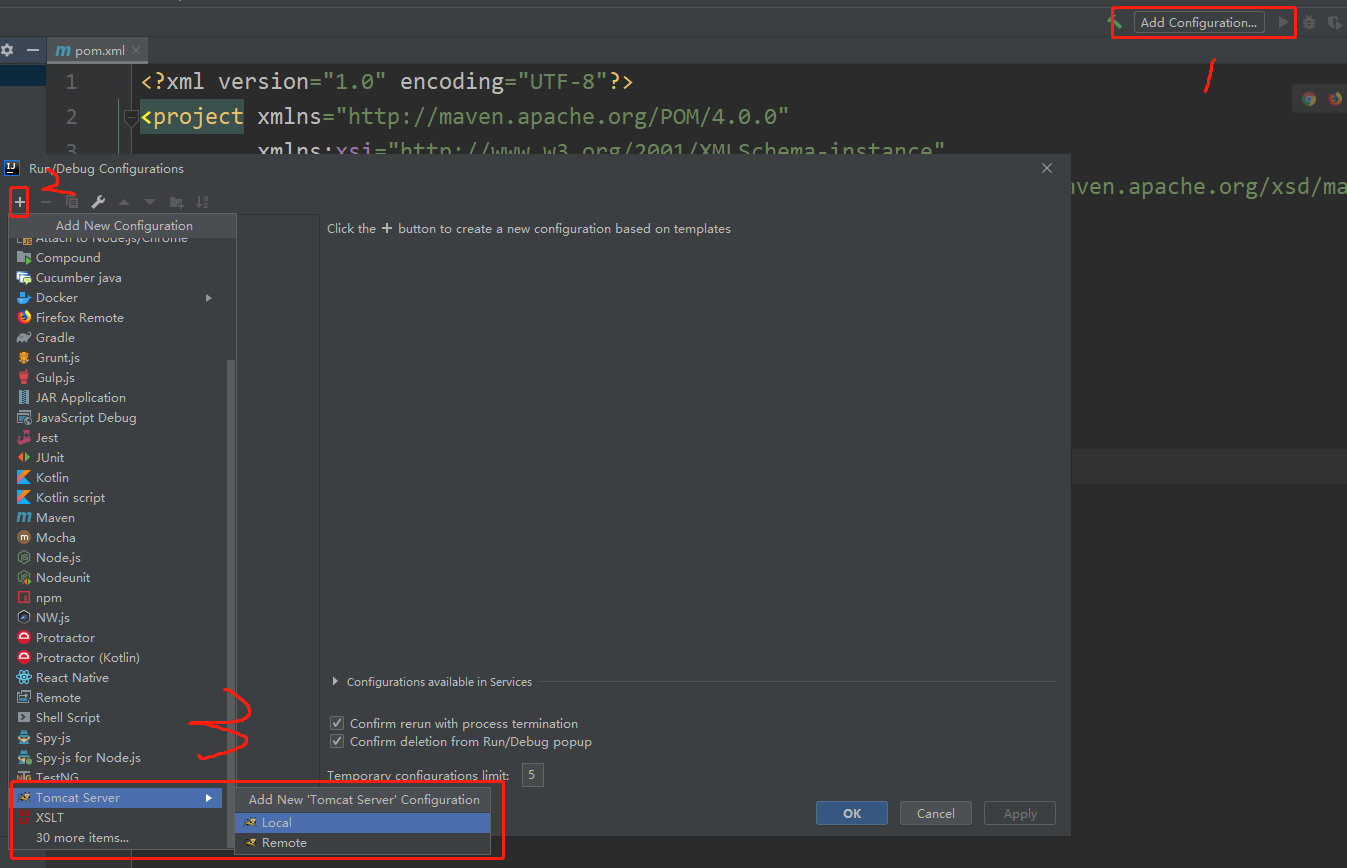Click the Apply button

pyautogui.click(x=1020, y=813)
